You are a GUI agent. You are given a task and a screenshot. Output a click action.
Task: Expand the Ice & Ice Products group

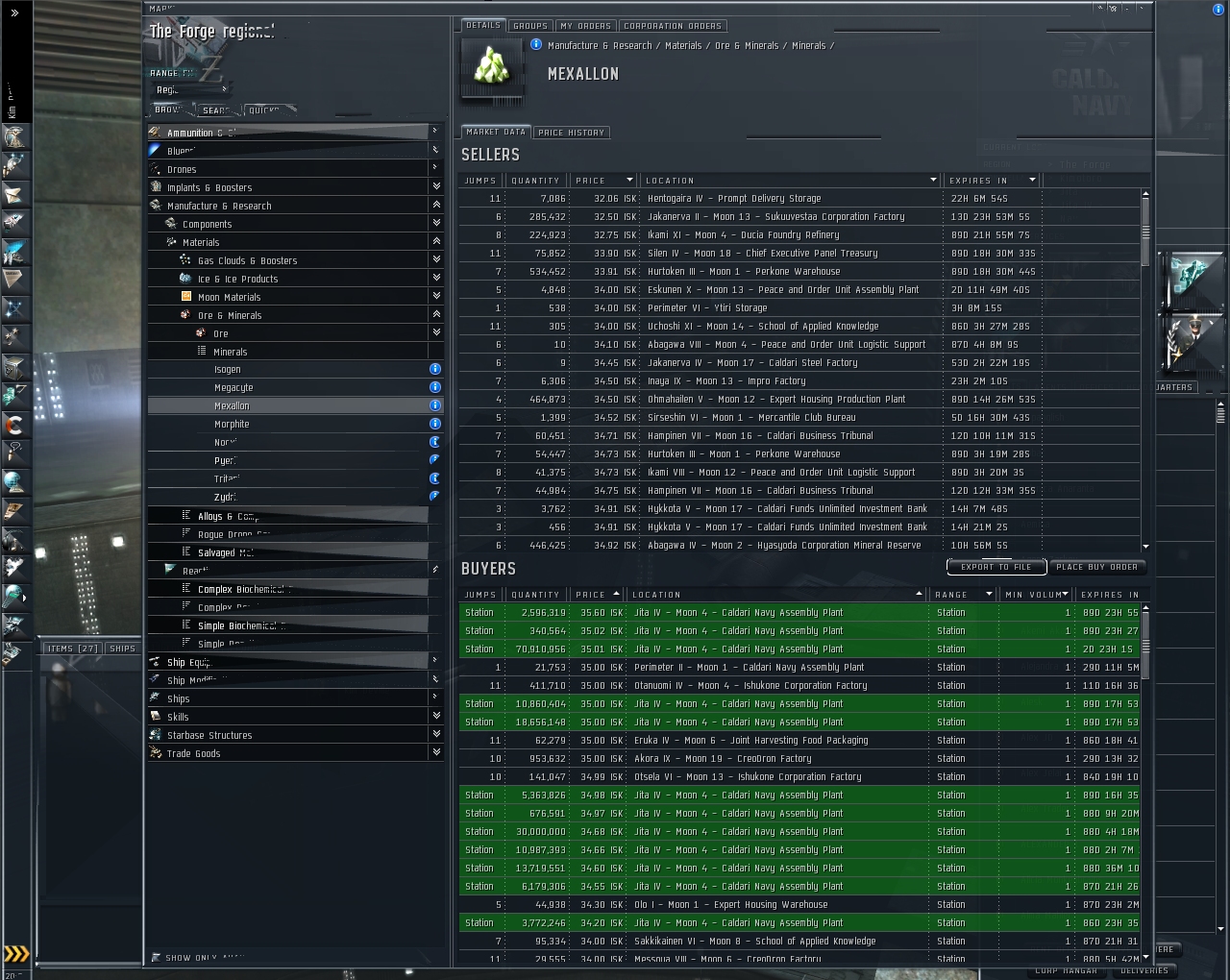point(436,278)
